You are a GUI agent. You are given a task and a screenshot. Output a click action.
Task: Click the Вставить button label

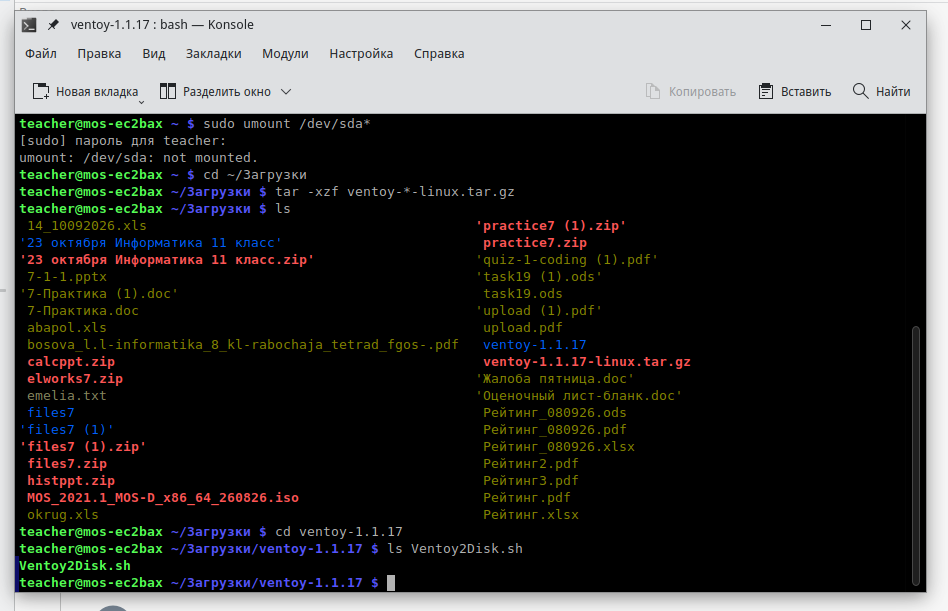(806, 92)
